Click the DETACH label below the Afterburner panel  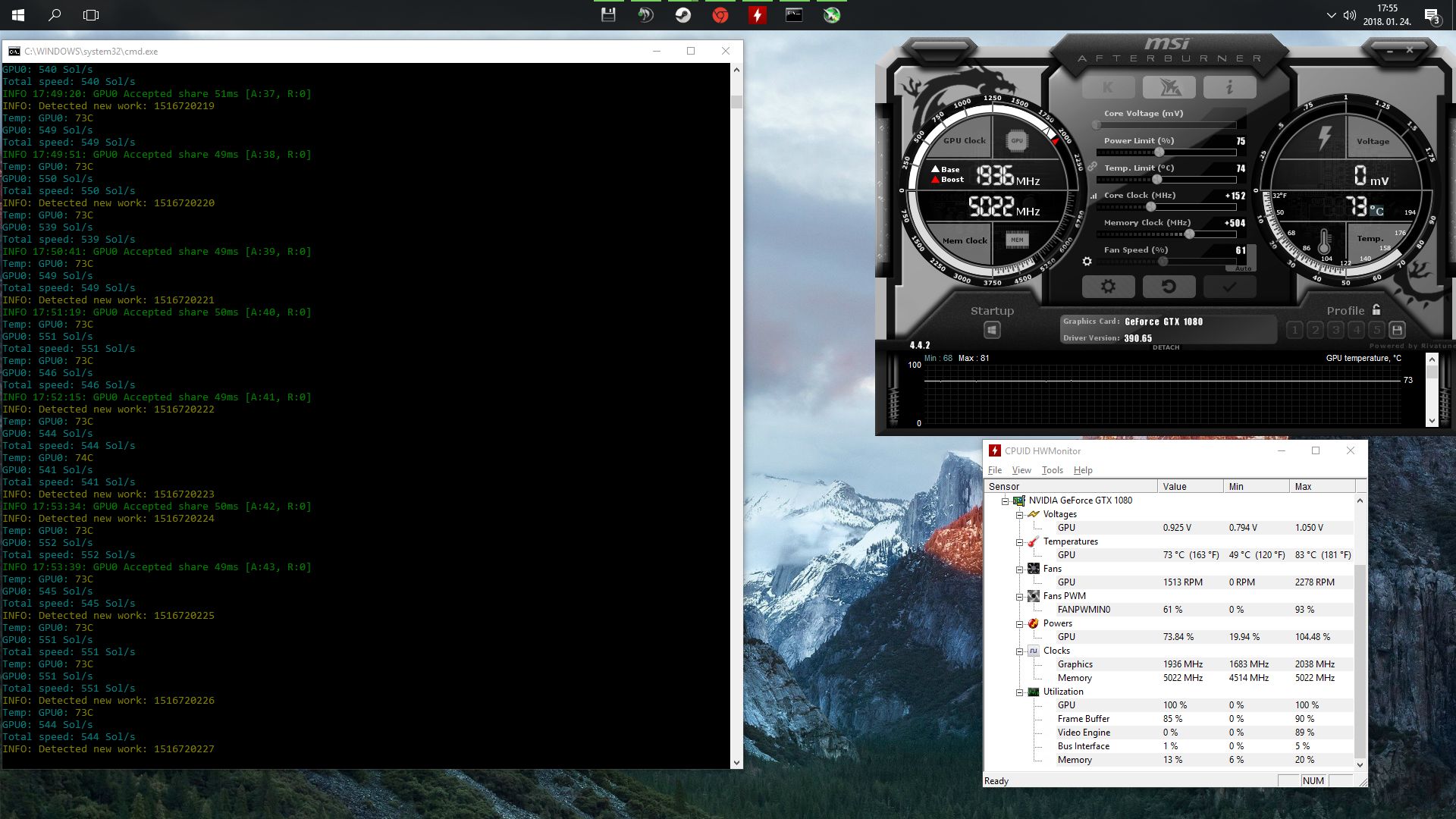1166,348
